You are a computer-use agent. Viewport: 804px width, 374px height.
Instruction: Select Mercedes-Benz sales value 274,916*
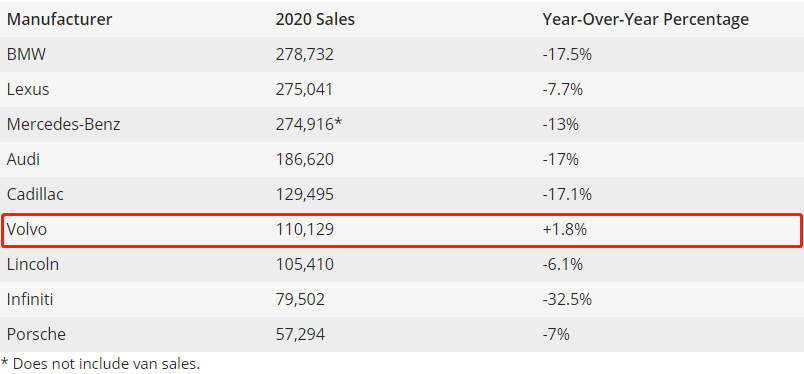309,124
